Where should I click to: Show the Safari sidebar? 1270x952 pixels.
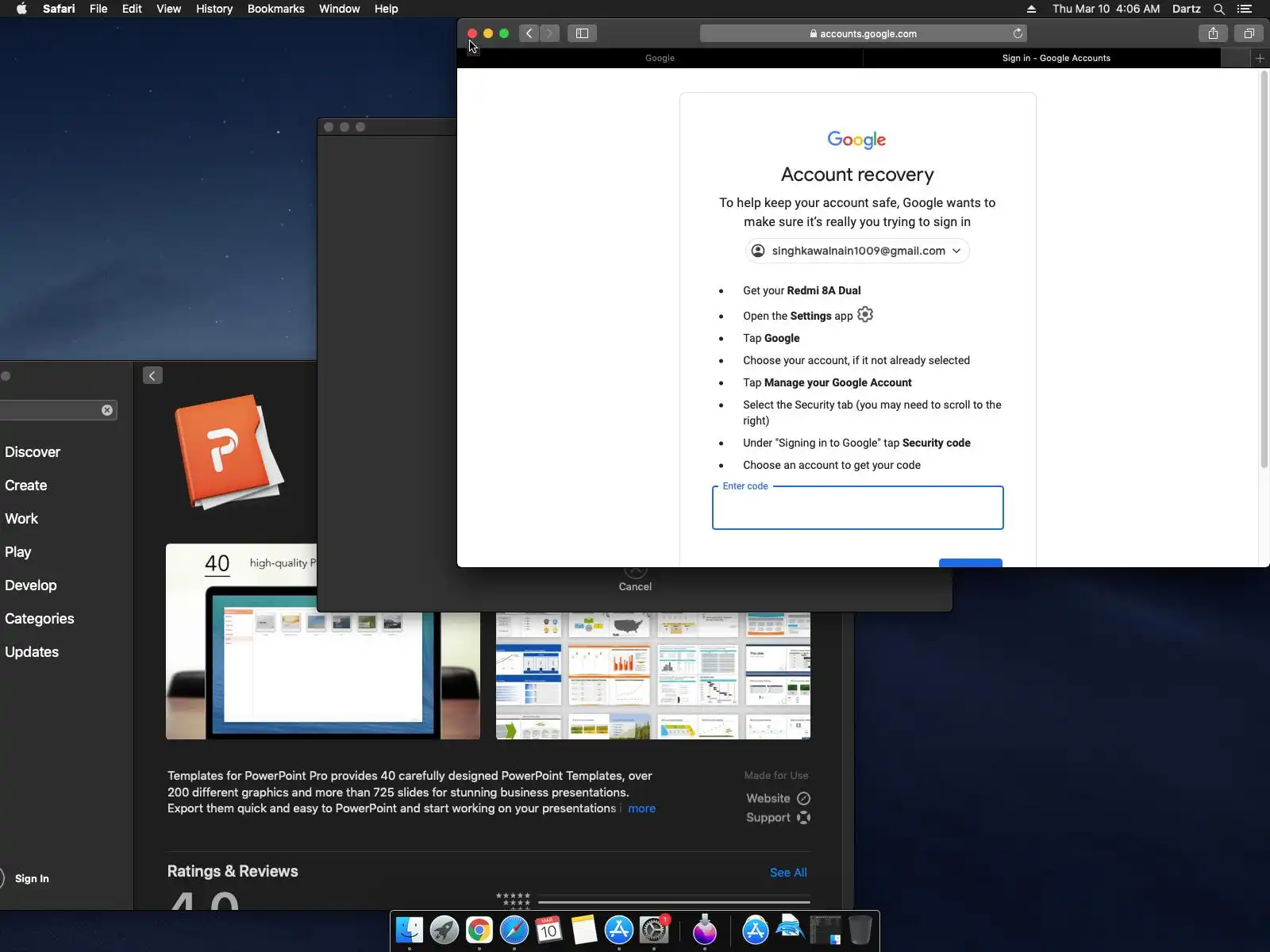tap(582, 33)
